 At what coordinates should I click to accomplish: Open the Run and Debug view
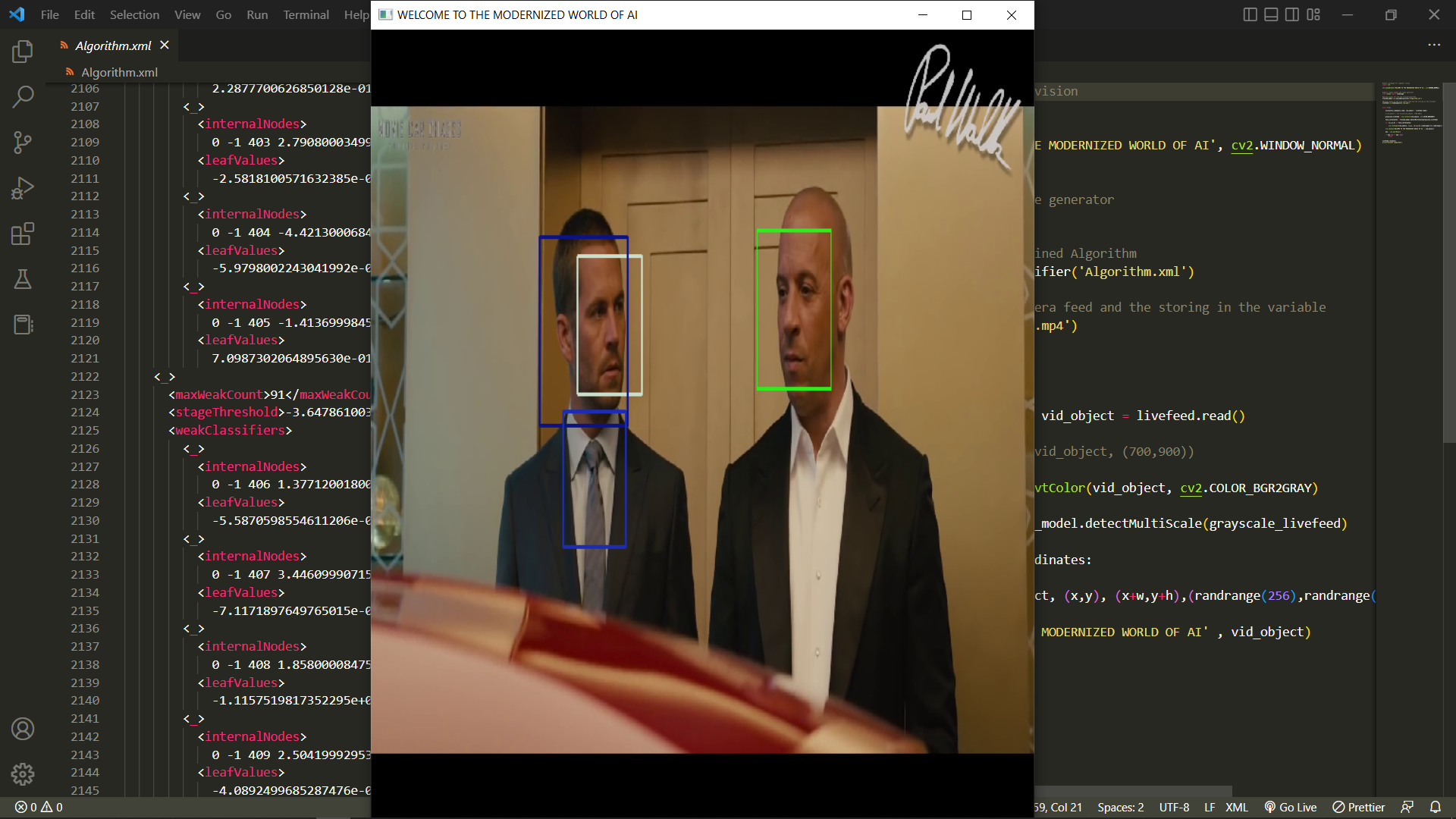pyautogui.click(x=23, y=188)
